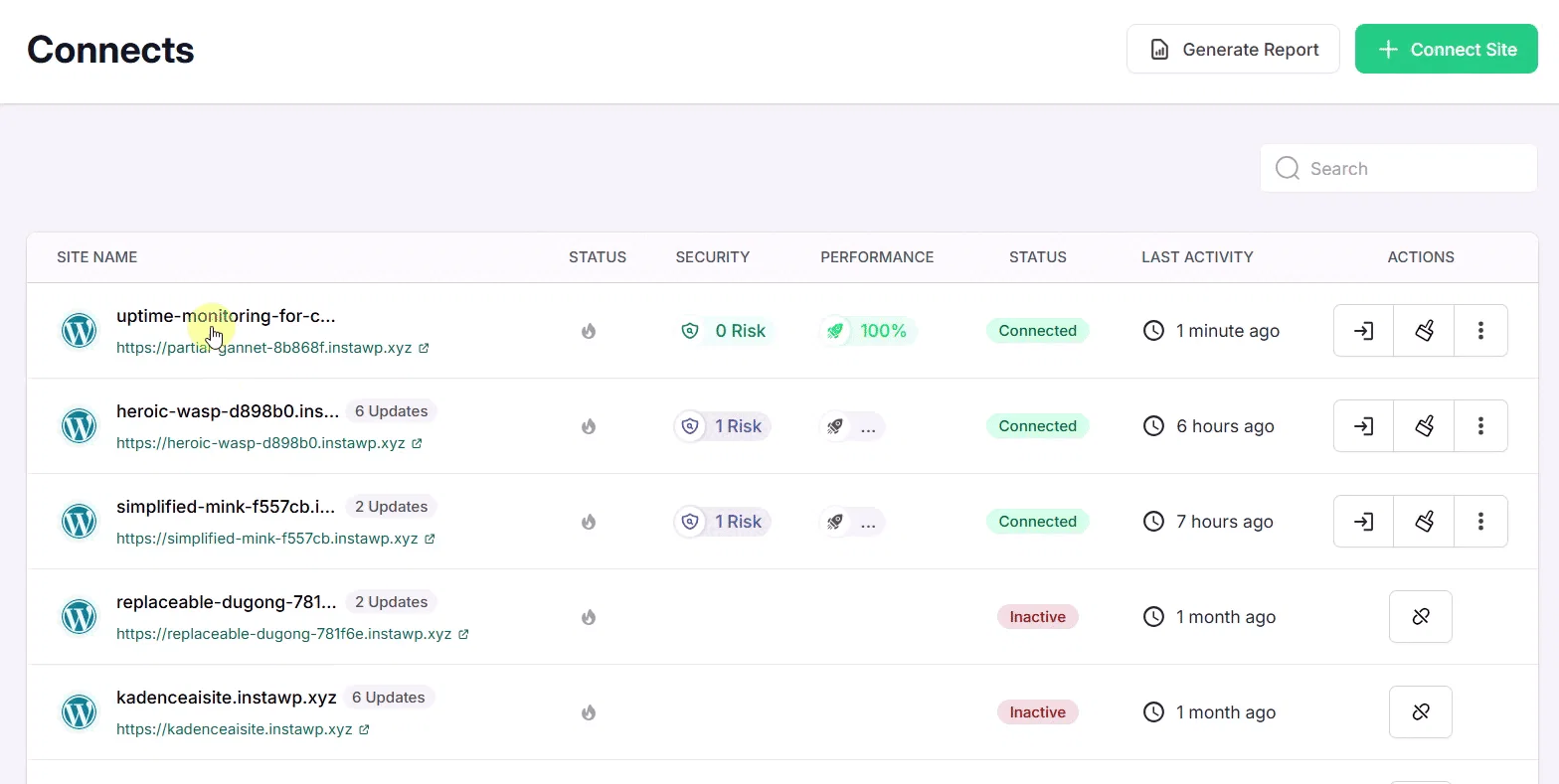Click the 100% performance badge

click(868, 331)
